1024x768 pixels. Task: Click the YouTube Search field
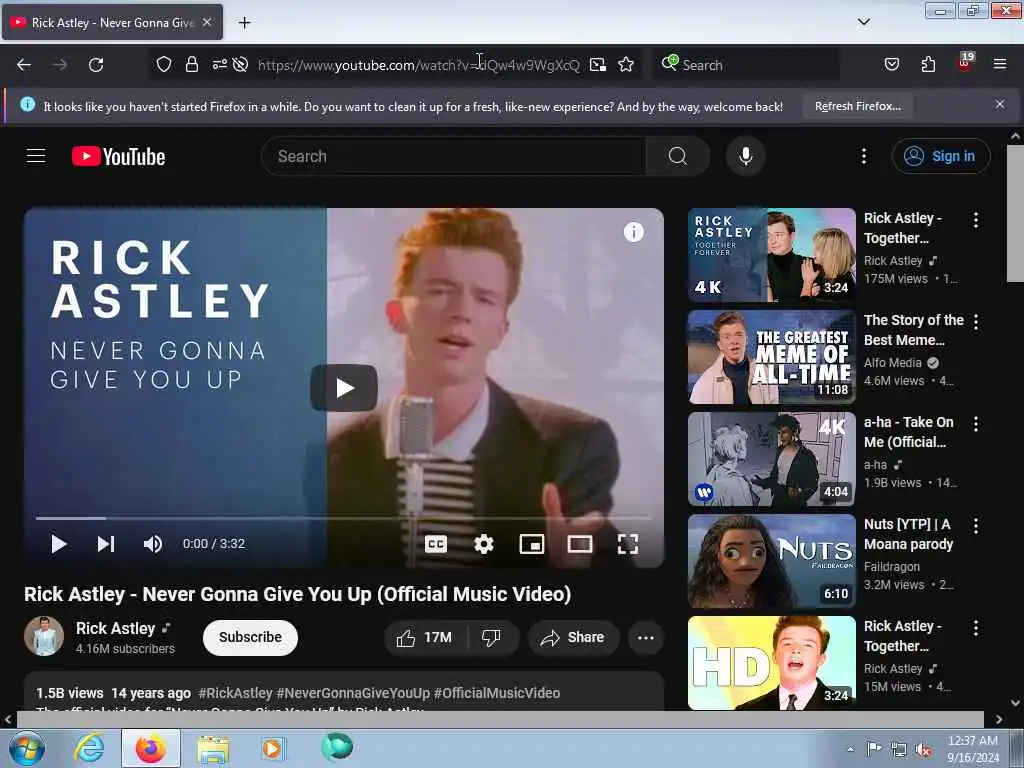454,156
